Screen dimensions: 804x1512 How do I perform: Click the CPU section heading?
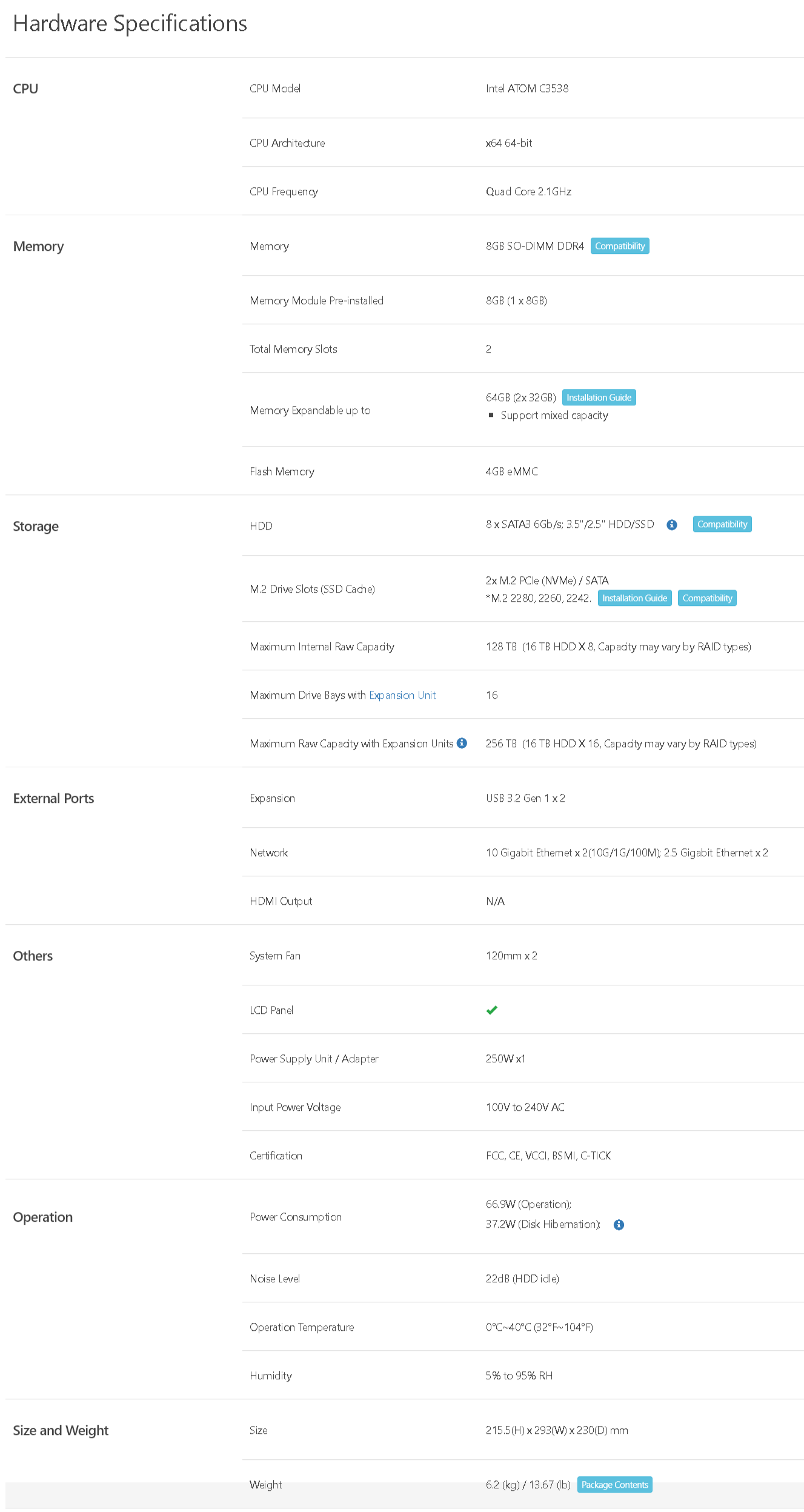(x=25, y=89)
